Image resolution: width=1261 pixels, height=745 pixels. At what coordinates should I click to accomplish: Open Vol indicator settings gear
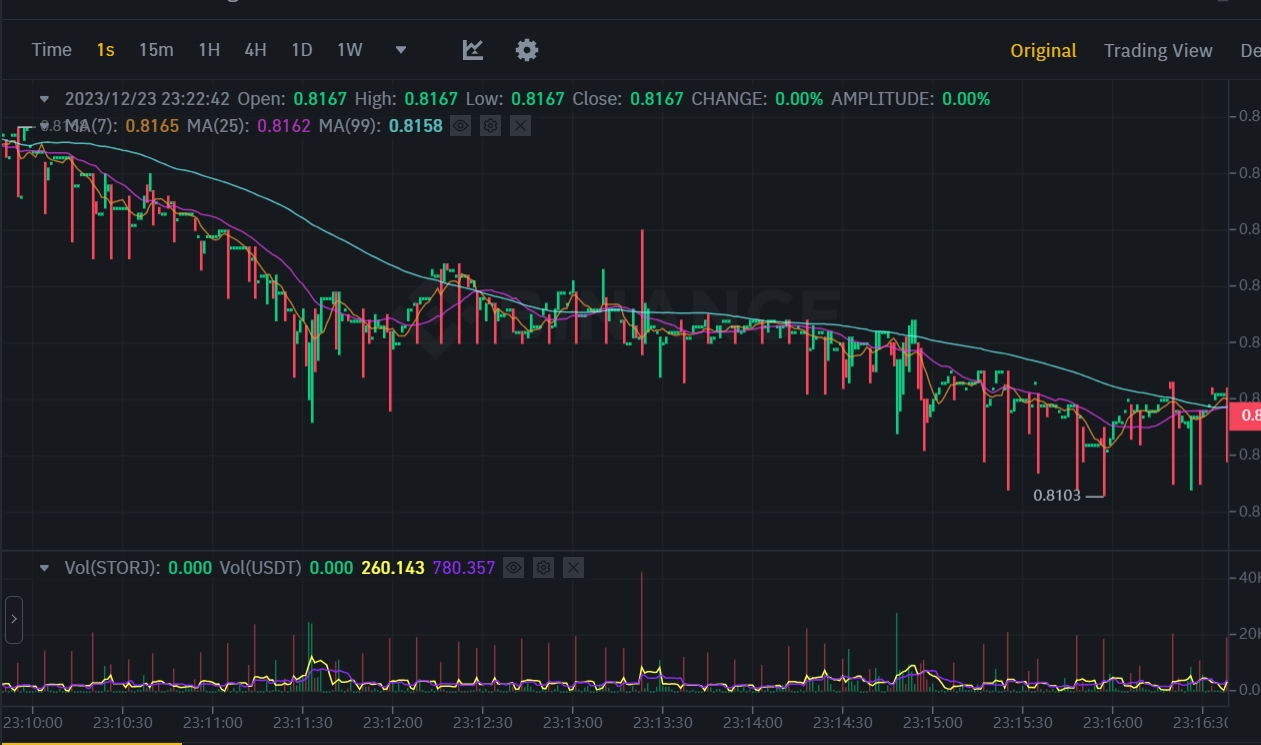[543, 568]
